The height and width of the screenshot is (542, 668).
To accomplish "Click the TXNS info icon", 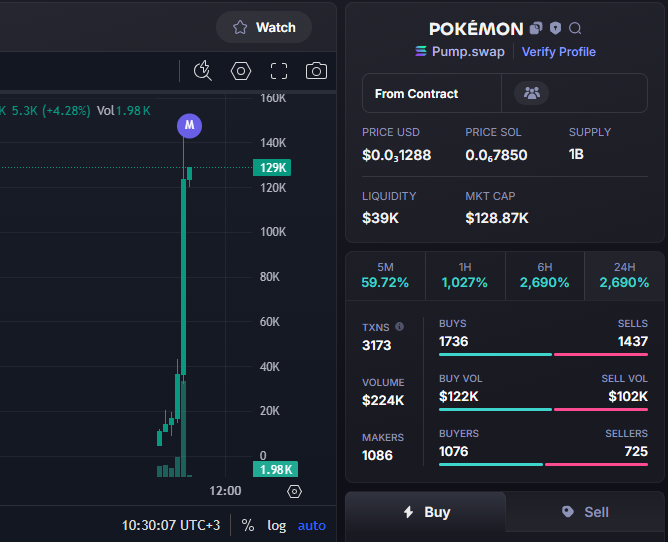I will [x=399, y=326].
